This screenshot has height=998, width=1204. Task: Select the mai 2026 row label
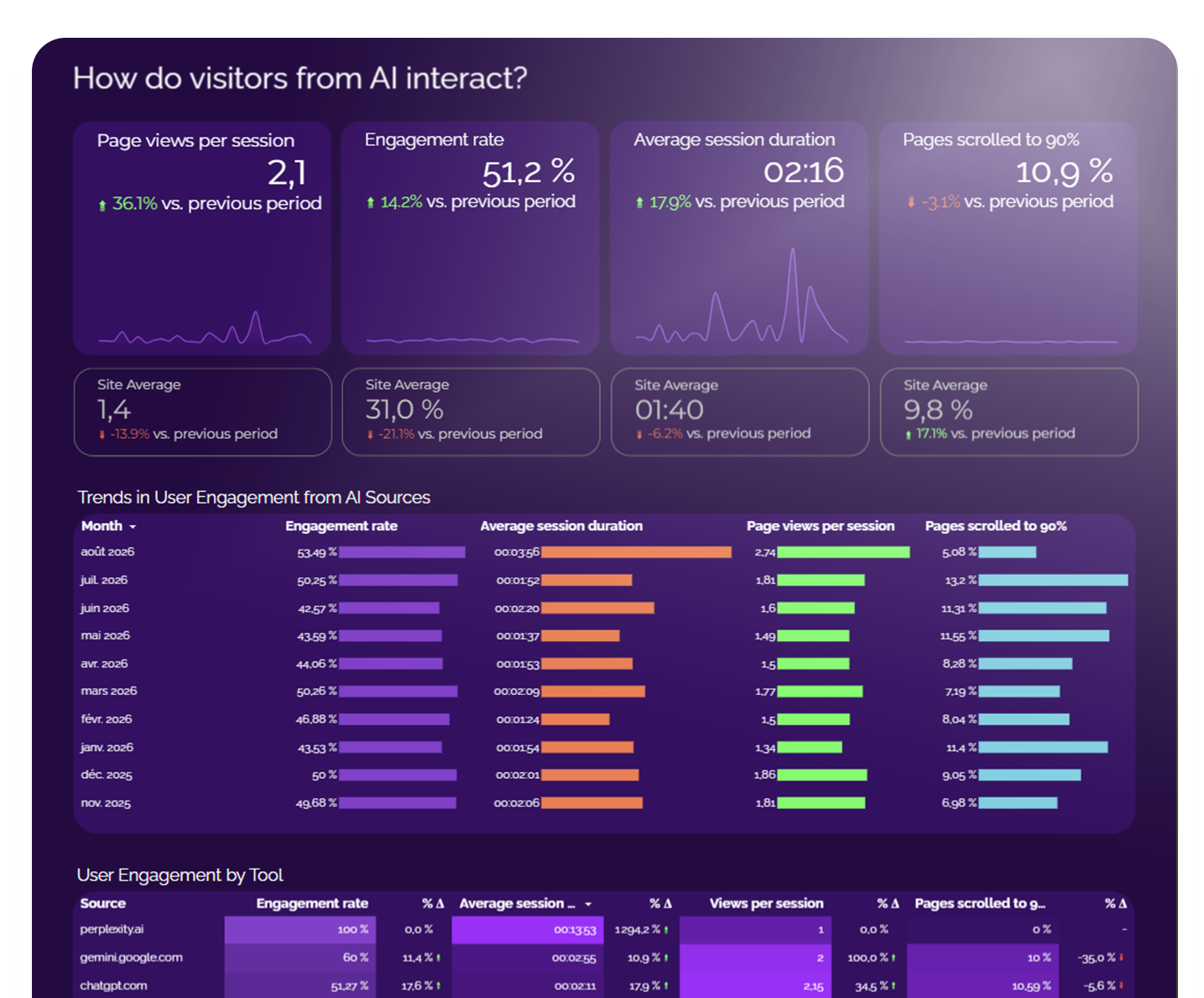[105, 636]
